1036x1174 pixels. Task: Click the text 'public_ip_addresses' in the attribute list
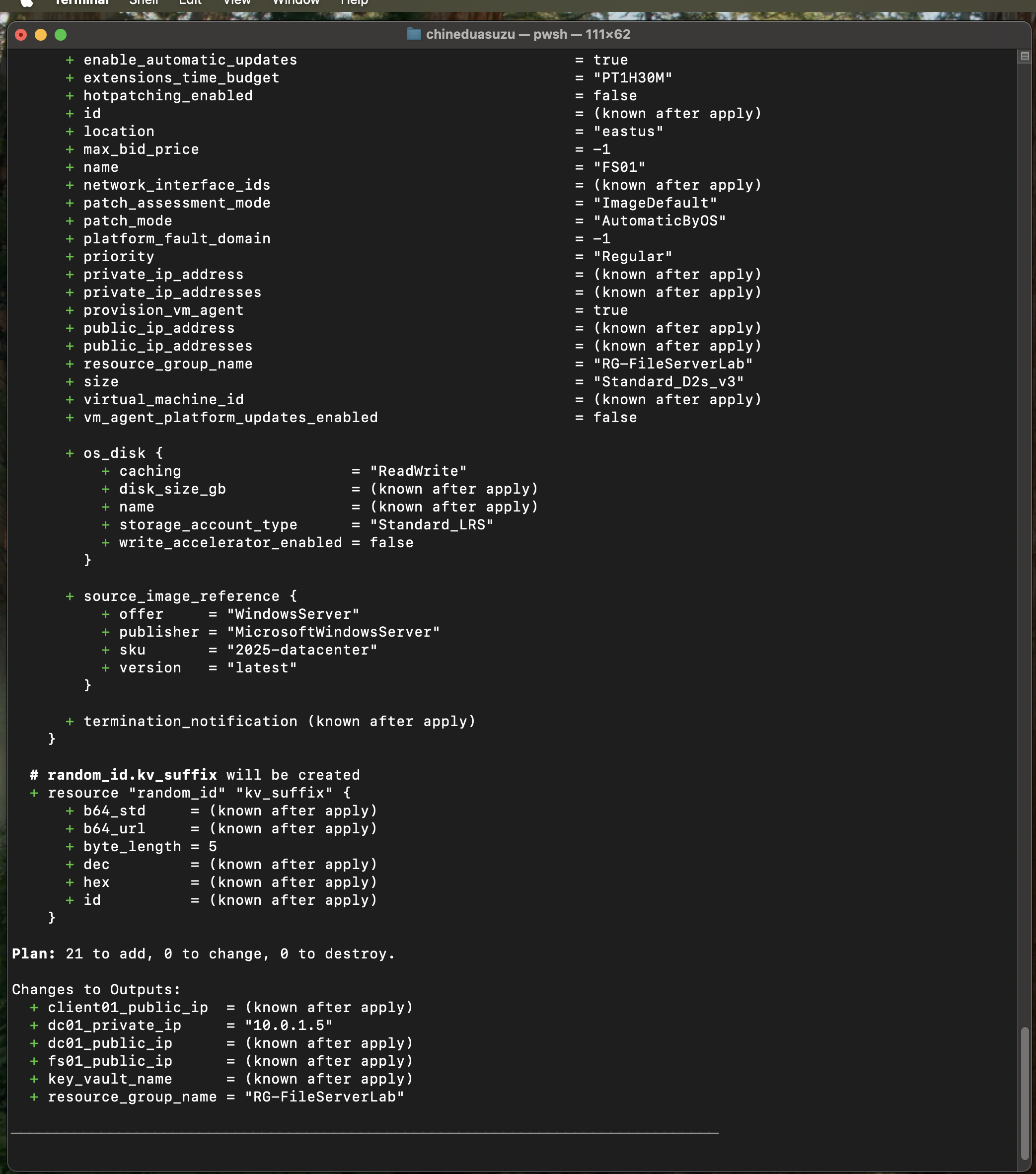pyautogui.click(x=168, y=346)
